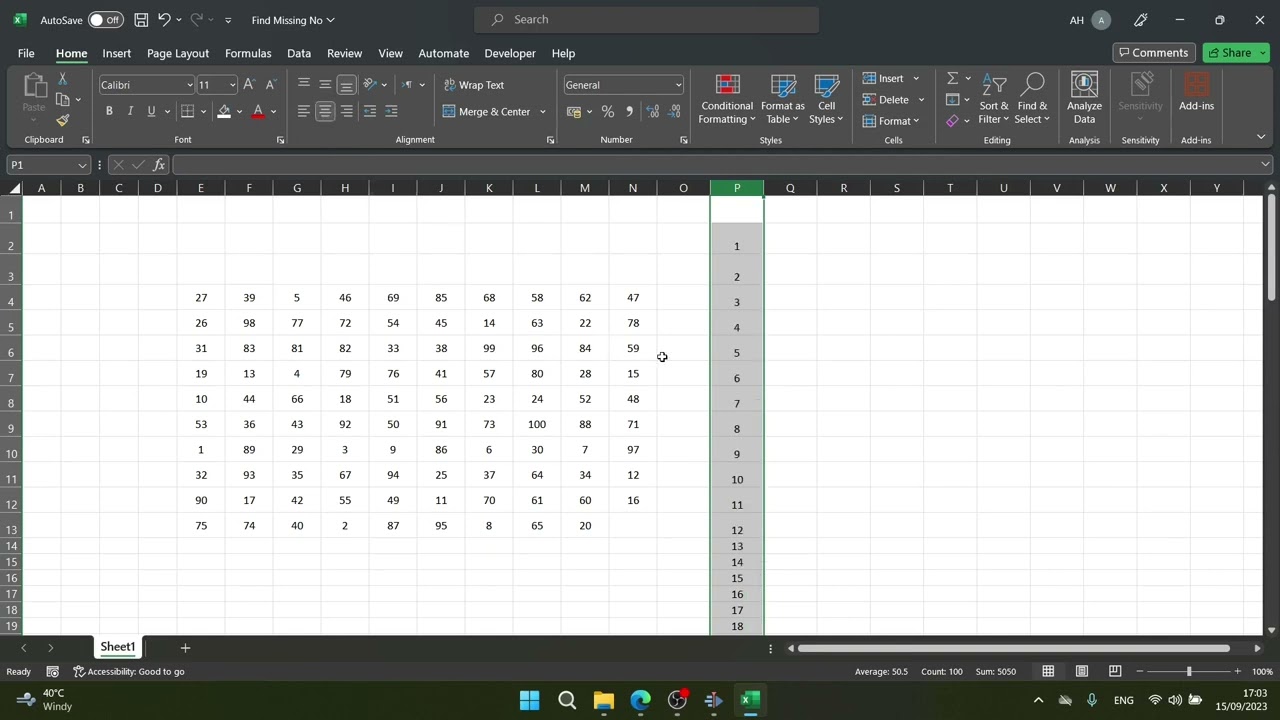Click the Fill Color bucket swatch
This screenshot has height=720, width=1280.
(224, 111)
